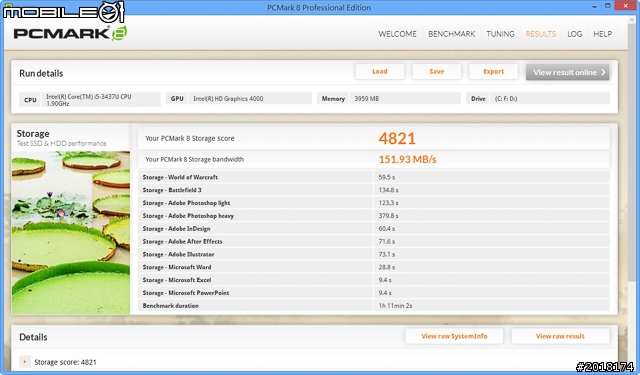Select the Storage - Adobe Photoshop heavy row
640x375 pixels.
pyautogui.click(x=374, y=215)
